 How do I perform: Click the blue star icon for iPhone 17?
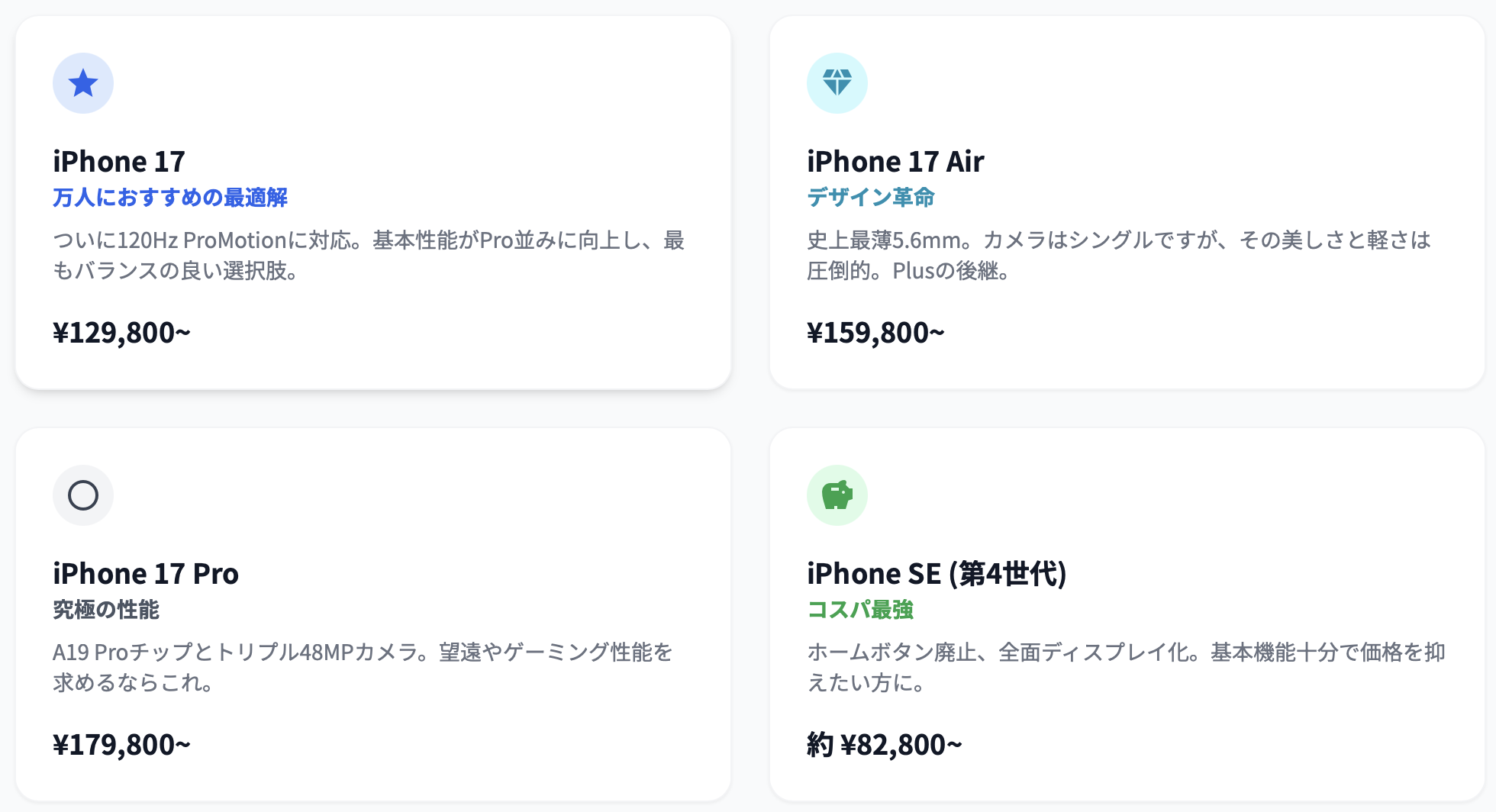pyautogui.click(x=83, y=83)
